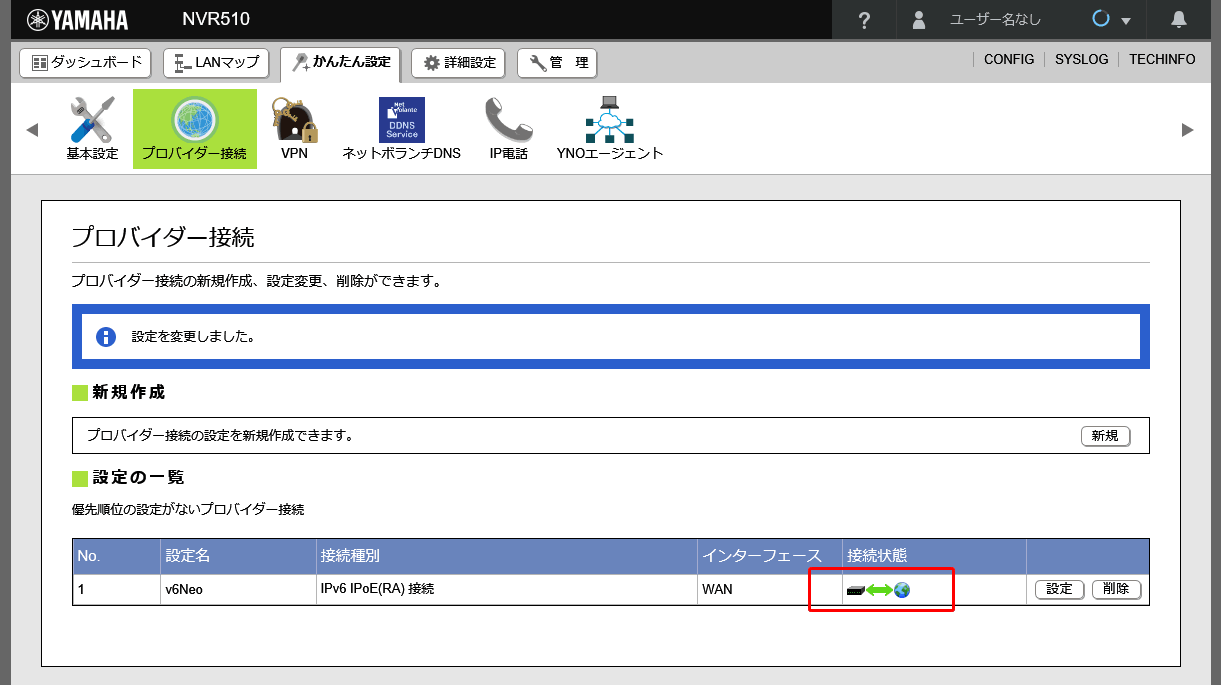Image resolution: width=1221 pixels, height=685 pixels.
Task: Expand the dropdown arrow beside refresh circle
Action: point(1126,21)
